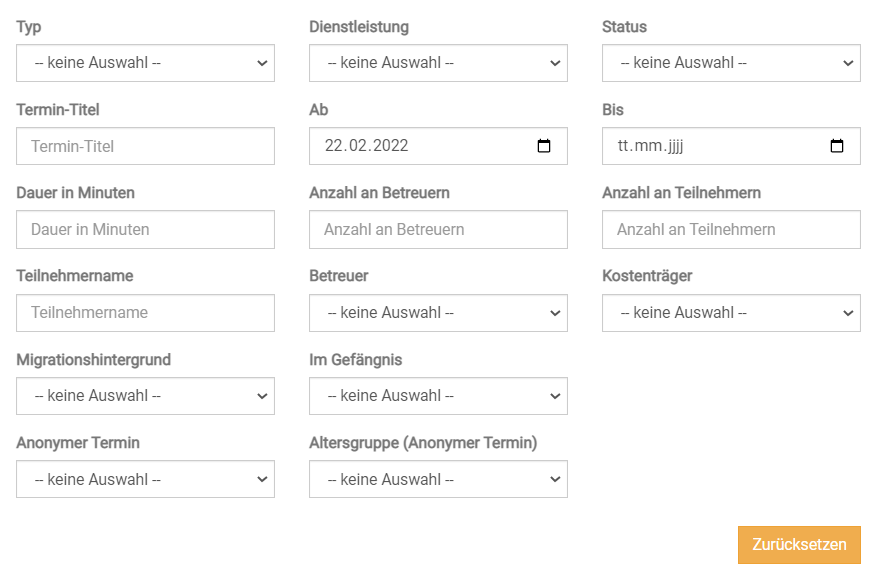Click the Altersgruppe (Anonymer Termin) label
Image resolution: width=875 pixels, height=572 pixels.
(x=423, y=443)
